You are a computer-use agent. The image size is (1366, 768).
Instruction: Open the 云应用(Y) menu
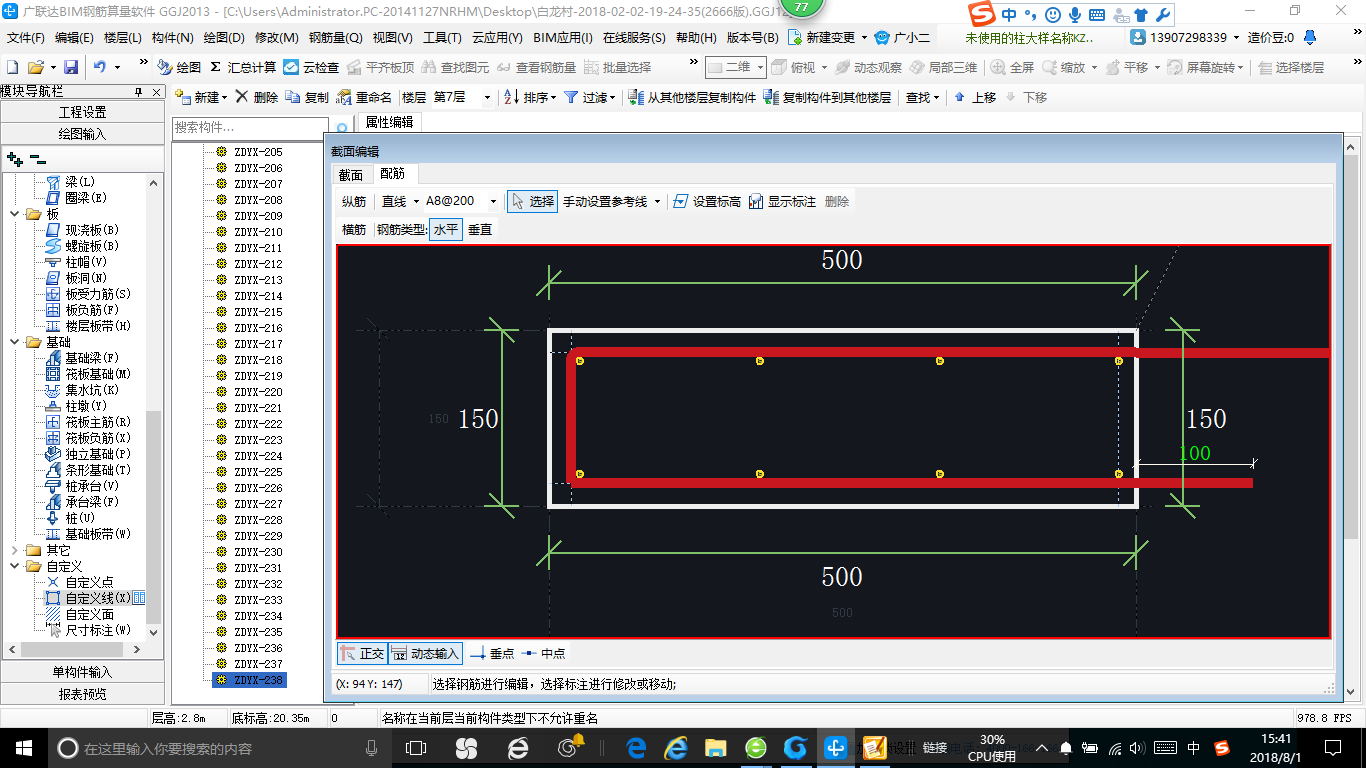pos(497,37)
